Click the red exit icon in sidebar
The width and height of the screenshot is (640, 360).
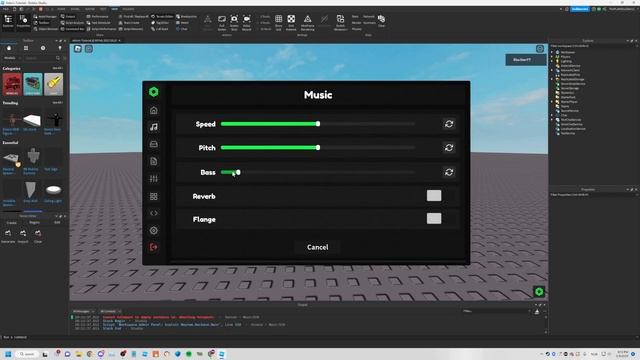click(153, 247)
